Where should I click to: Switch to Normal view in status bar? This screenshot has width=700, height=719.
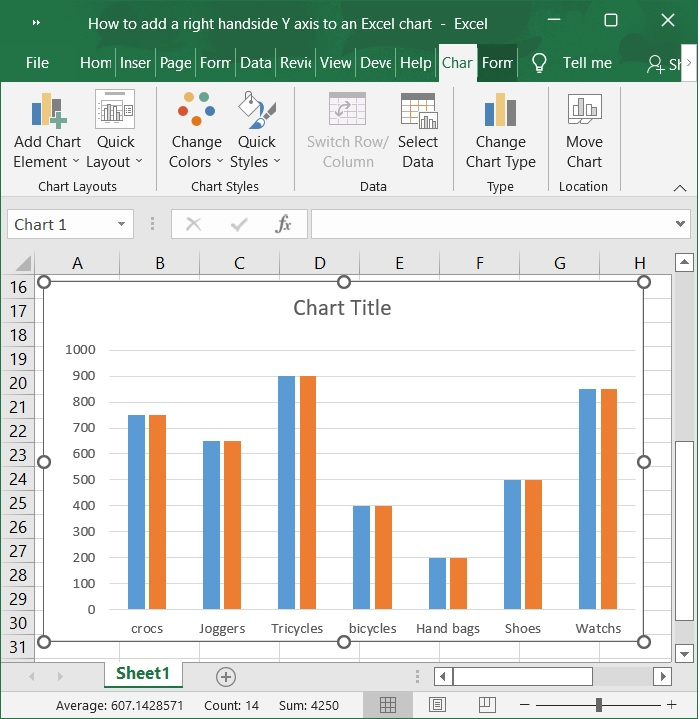(388, 705)
